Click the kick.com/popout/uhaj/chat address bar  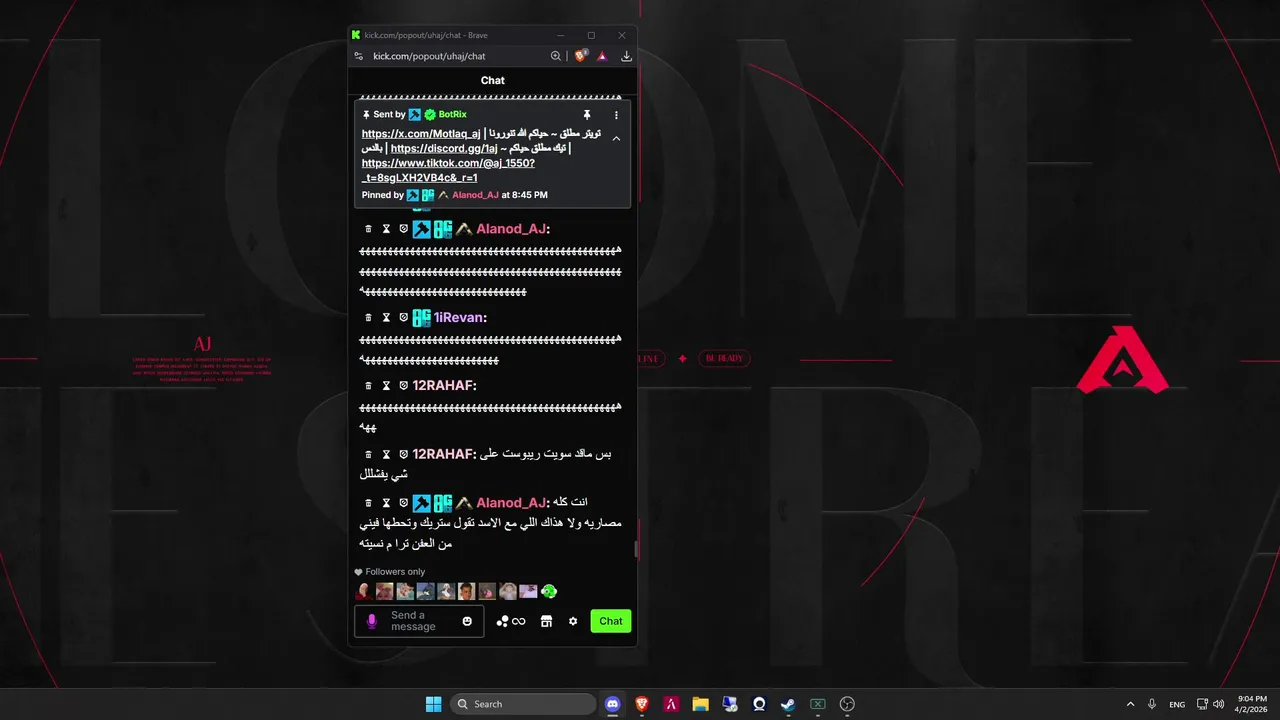(x=429, y=56)
